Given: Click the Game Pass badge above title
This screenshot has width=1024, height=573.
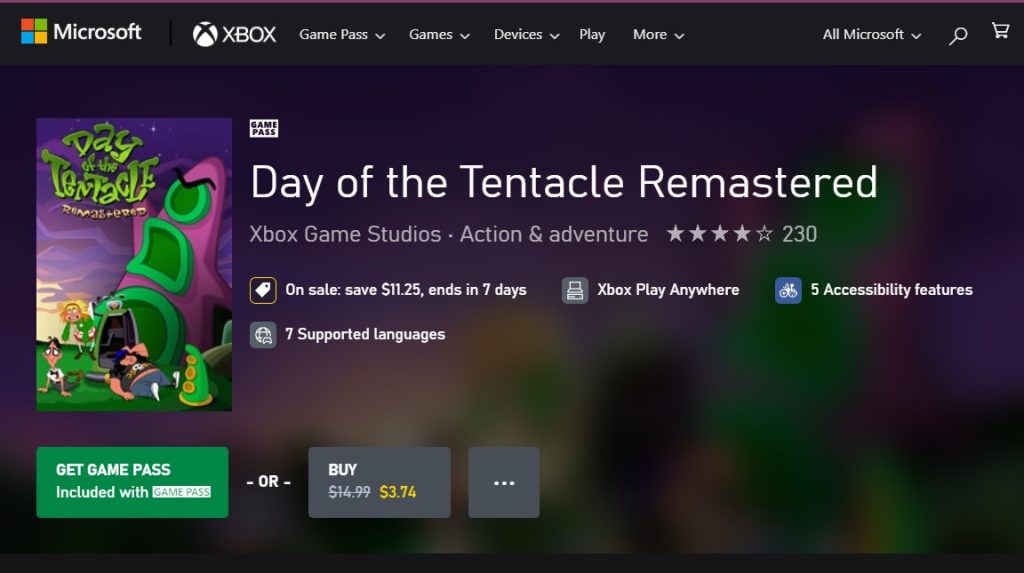Looking at the screenshot, I should (x=264, y=128).
